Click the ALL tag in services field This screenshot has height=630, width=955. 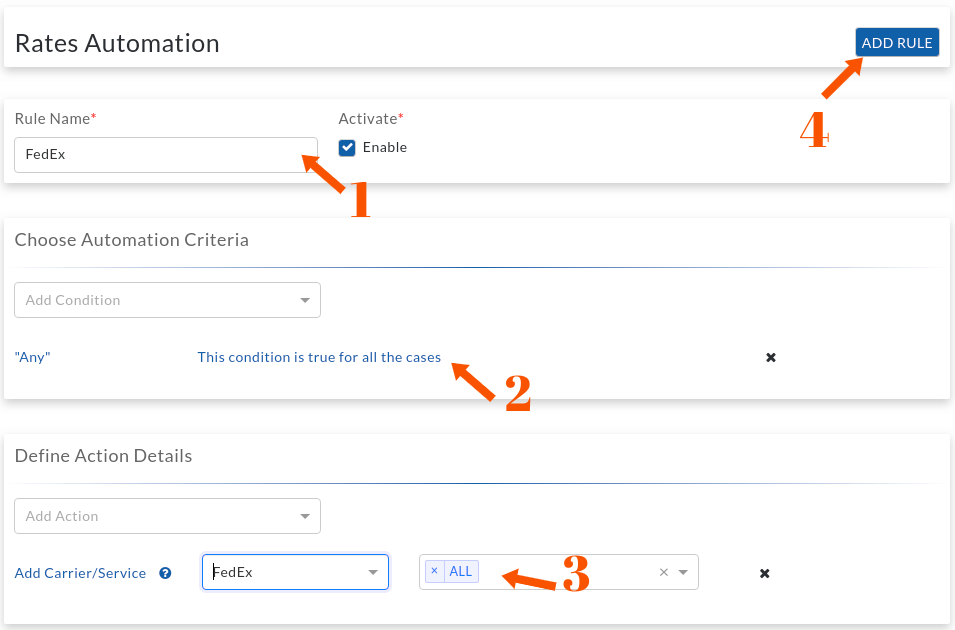coord(461,572)
